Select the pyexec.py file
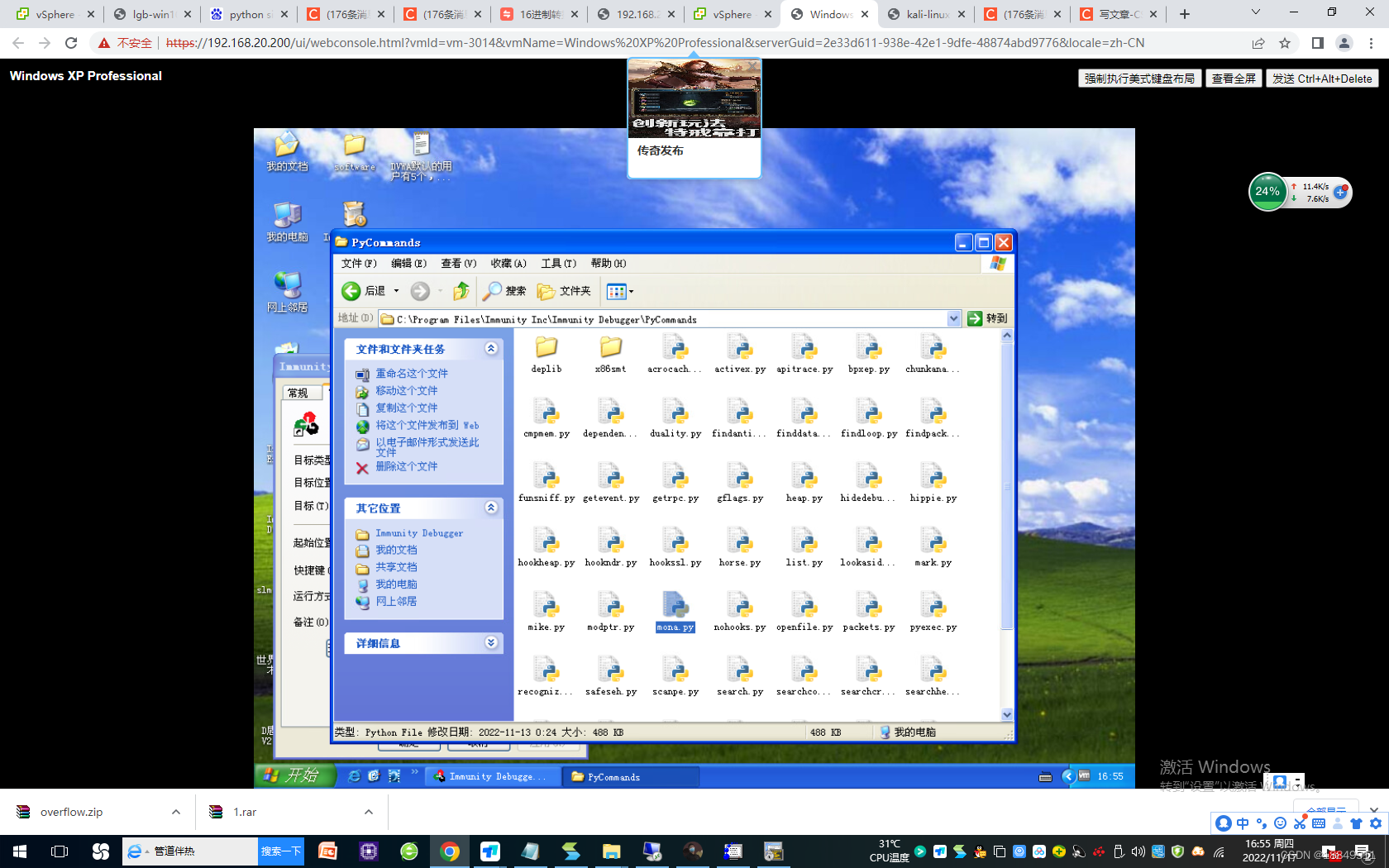 (x=933, y=613)
